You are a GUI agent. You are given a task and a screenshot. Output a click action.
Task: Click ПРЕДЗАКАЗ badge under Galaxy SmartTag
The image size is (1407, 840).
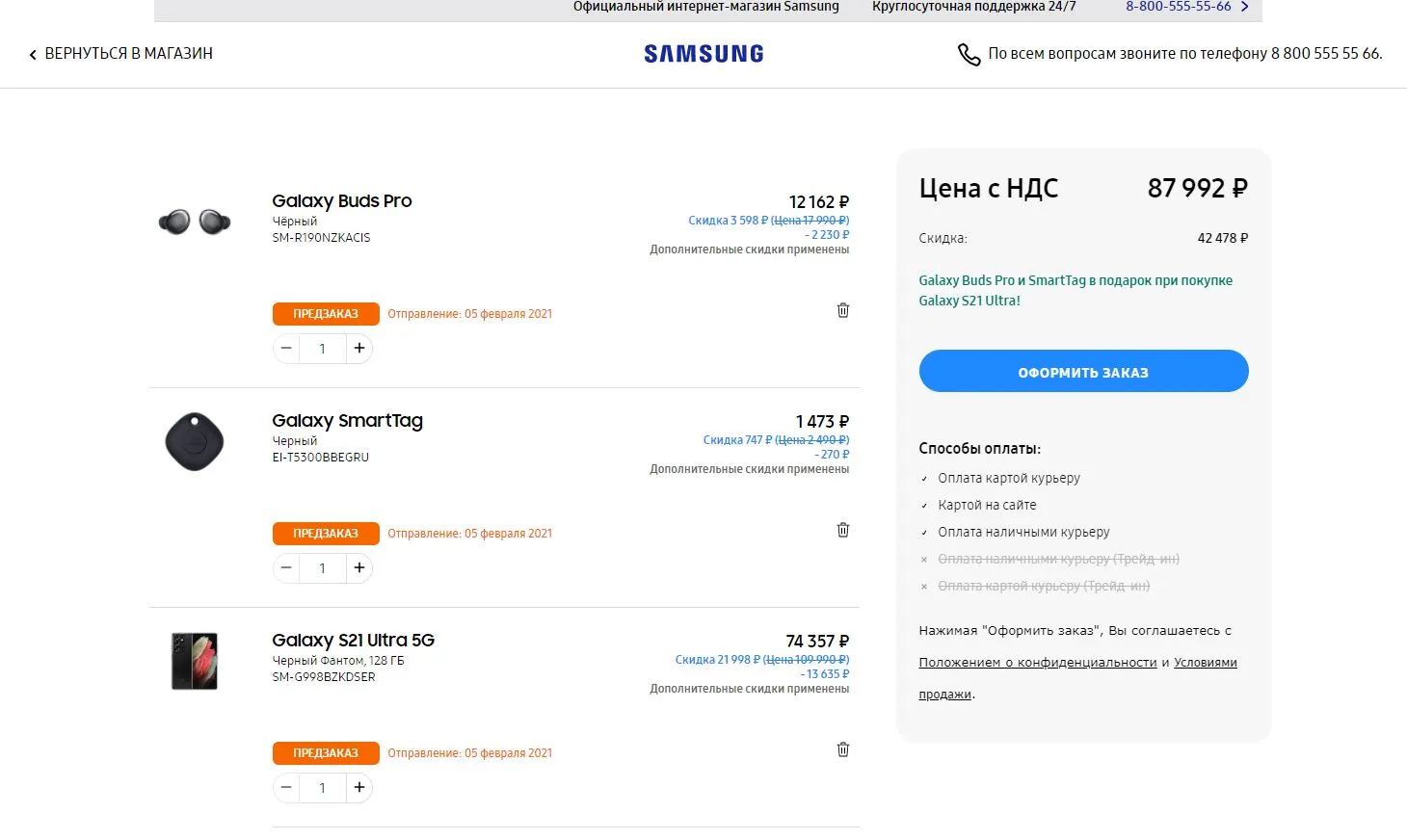point(326,534)
